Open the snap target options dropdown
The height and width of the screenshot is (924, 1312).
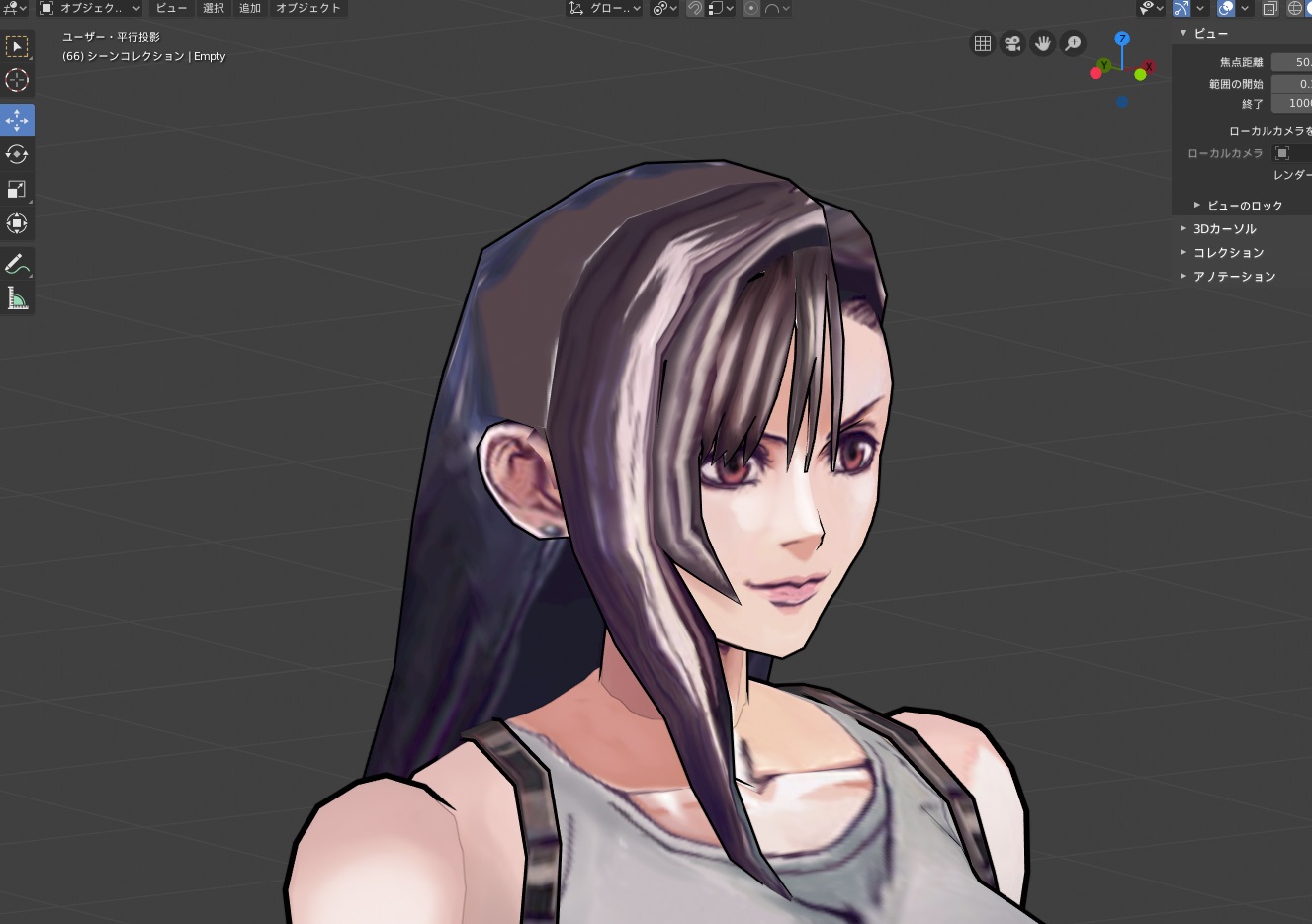pos(722,8)
